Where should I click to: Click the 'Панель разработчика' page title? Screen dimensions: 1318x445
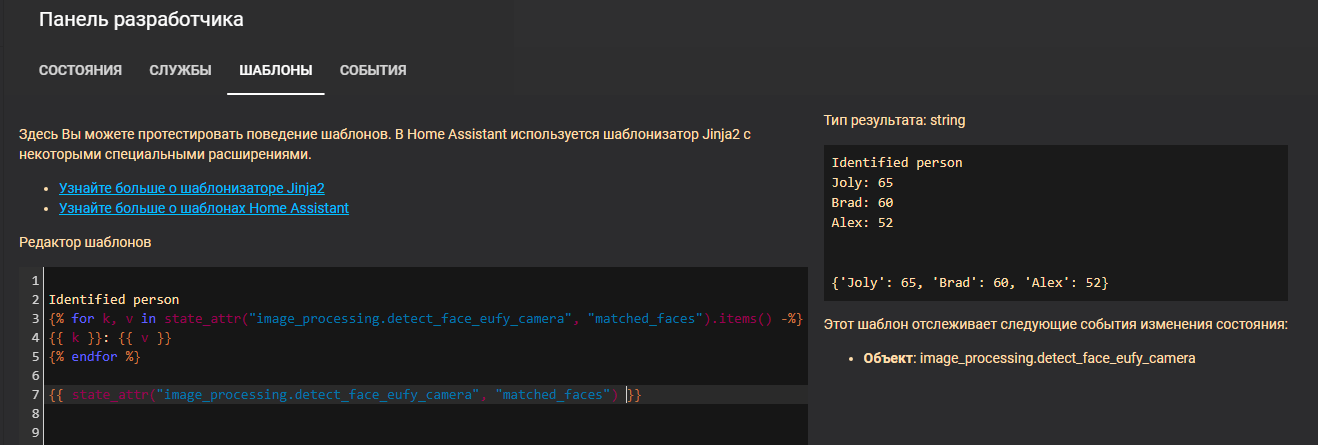[x=141, y=19]
